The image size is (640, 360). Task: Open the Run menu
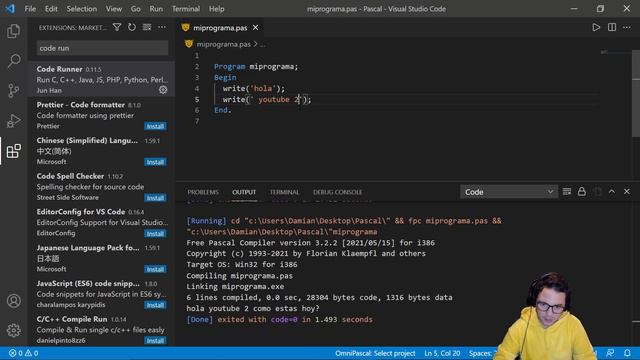pyautogui.click(x=156, y=9)
